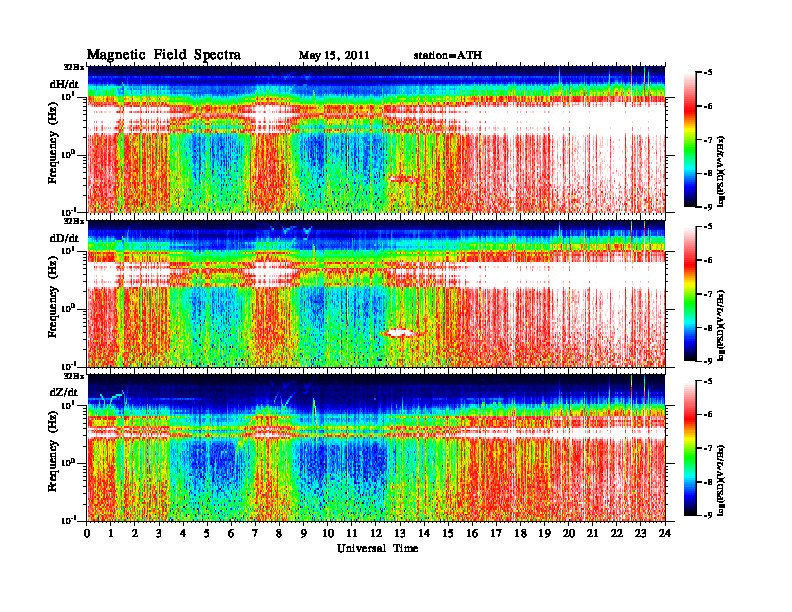Click the white burst near 13 UT in dH/dt panel
The image size is (792, 612).
403,179
